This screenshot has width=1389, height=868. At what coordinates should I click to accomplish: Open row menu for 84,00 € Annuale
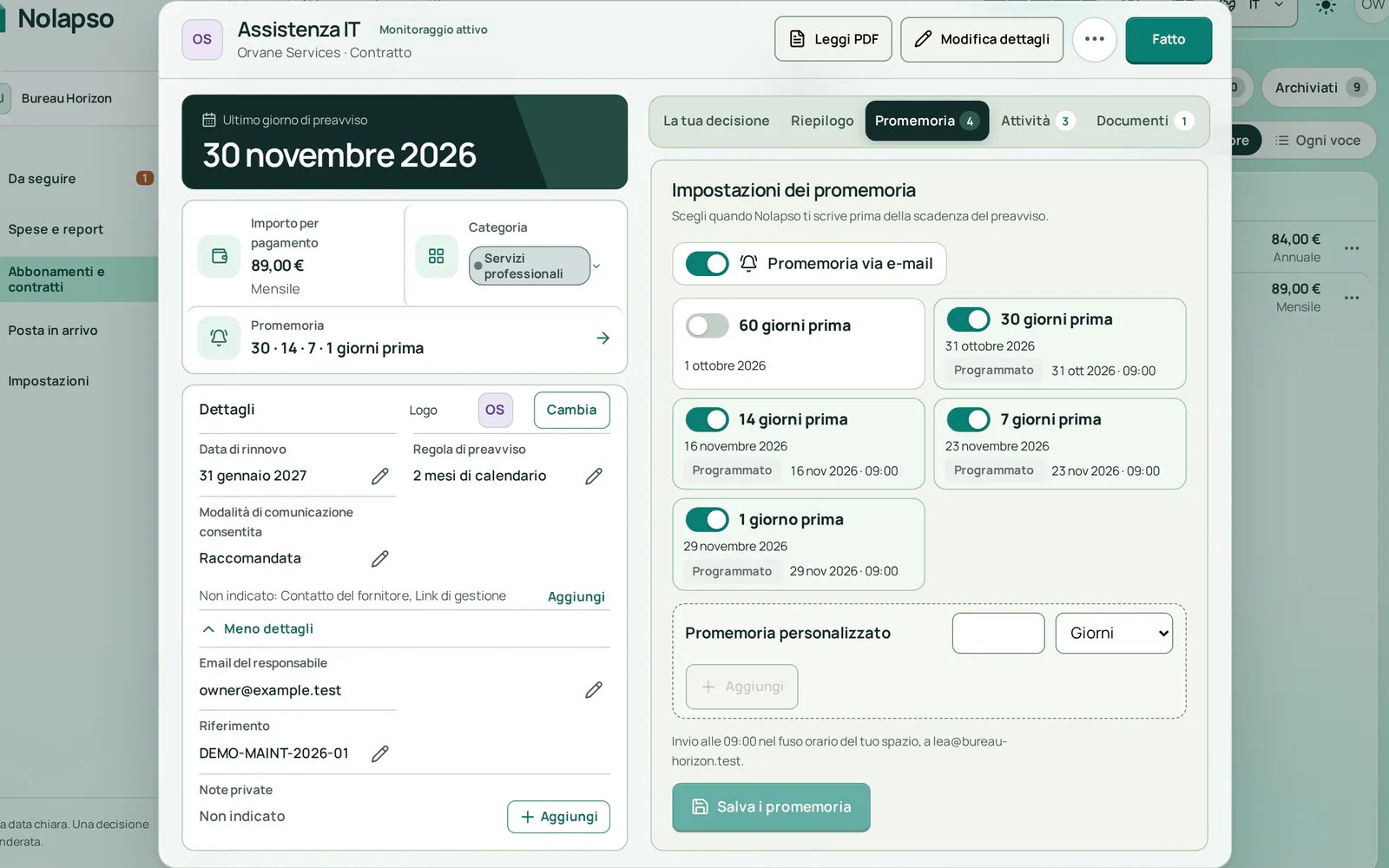click(1352, 248)
